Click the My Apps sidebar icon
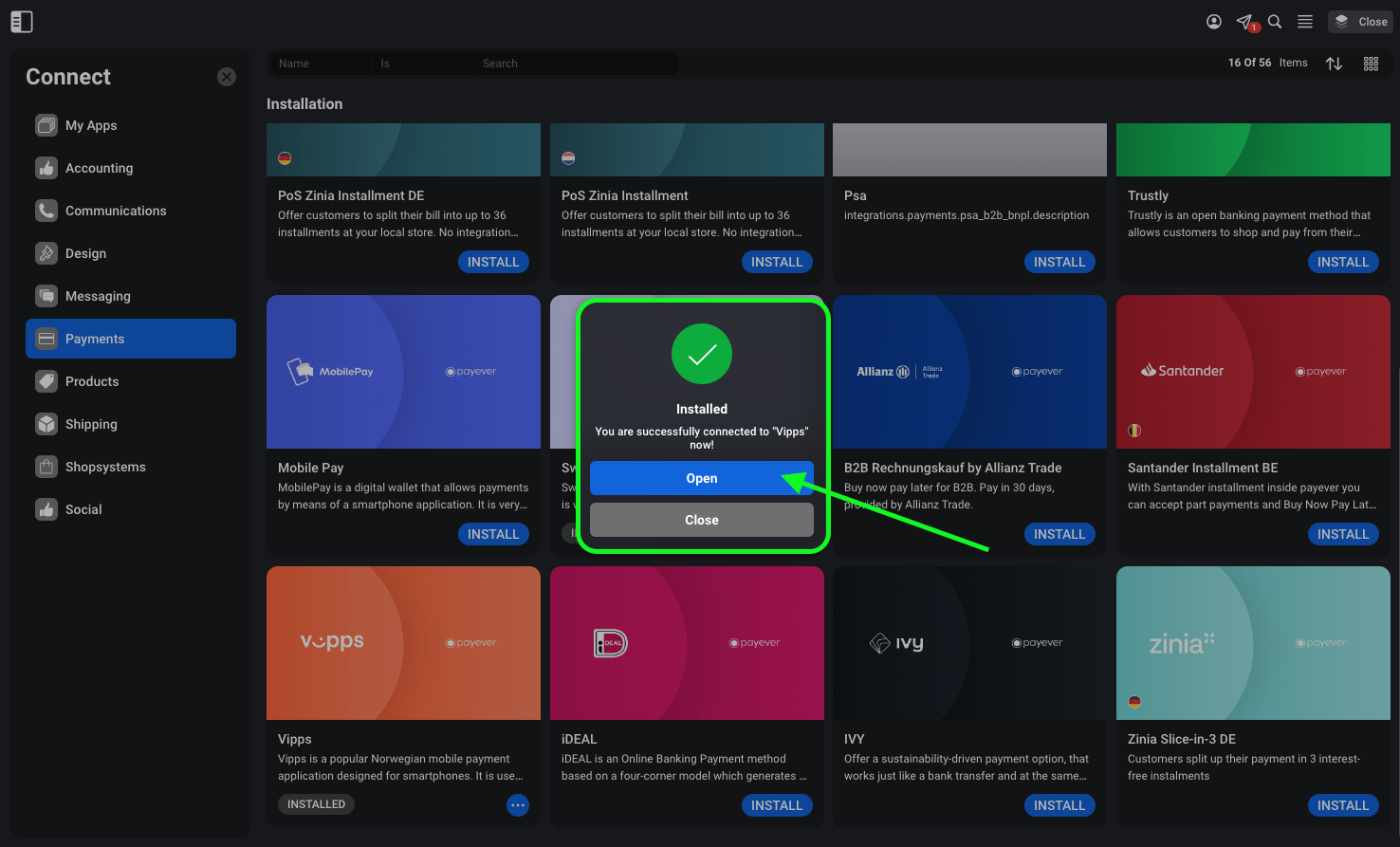1400x847 pixels. tap(46, 125)
